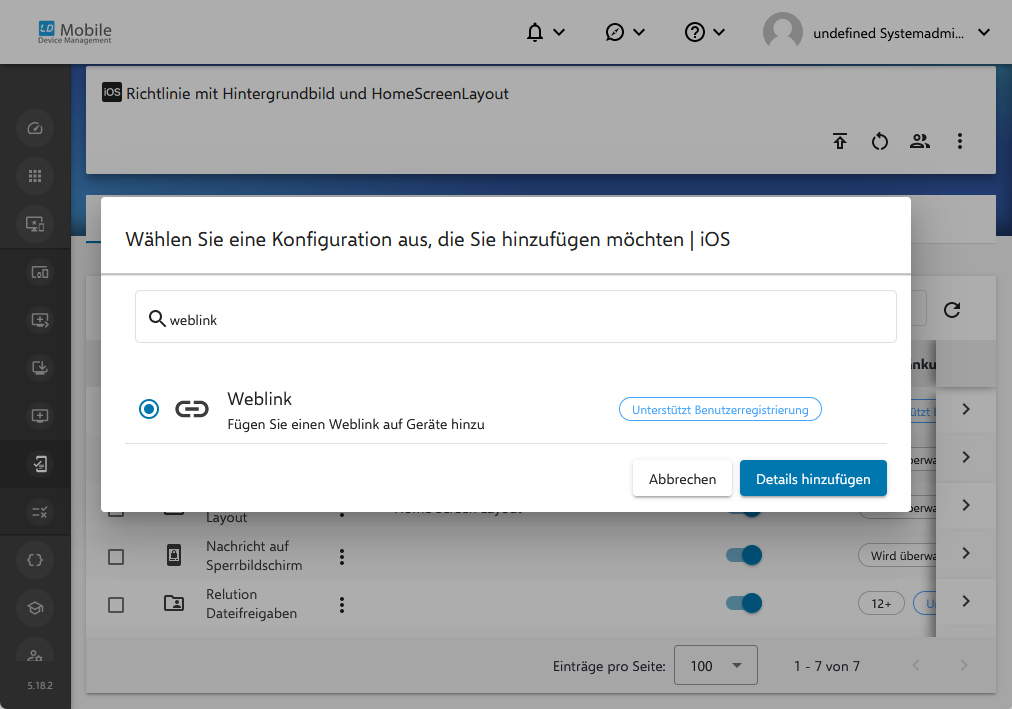Click the Nachricht auf Sperrbildschirm row name
Image resolution: width=1012 pixels, height=709 pixels.
click(254, 555)
